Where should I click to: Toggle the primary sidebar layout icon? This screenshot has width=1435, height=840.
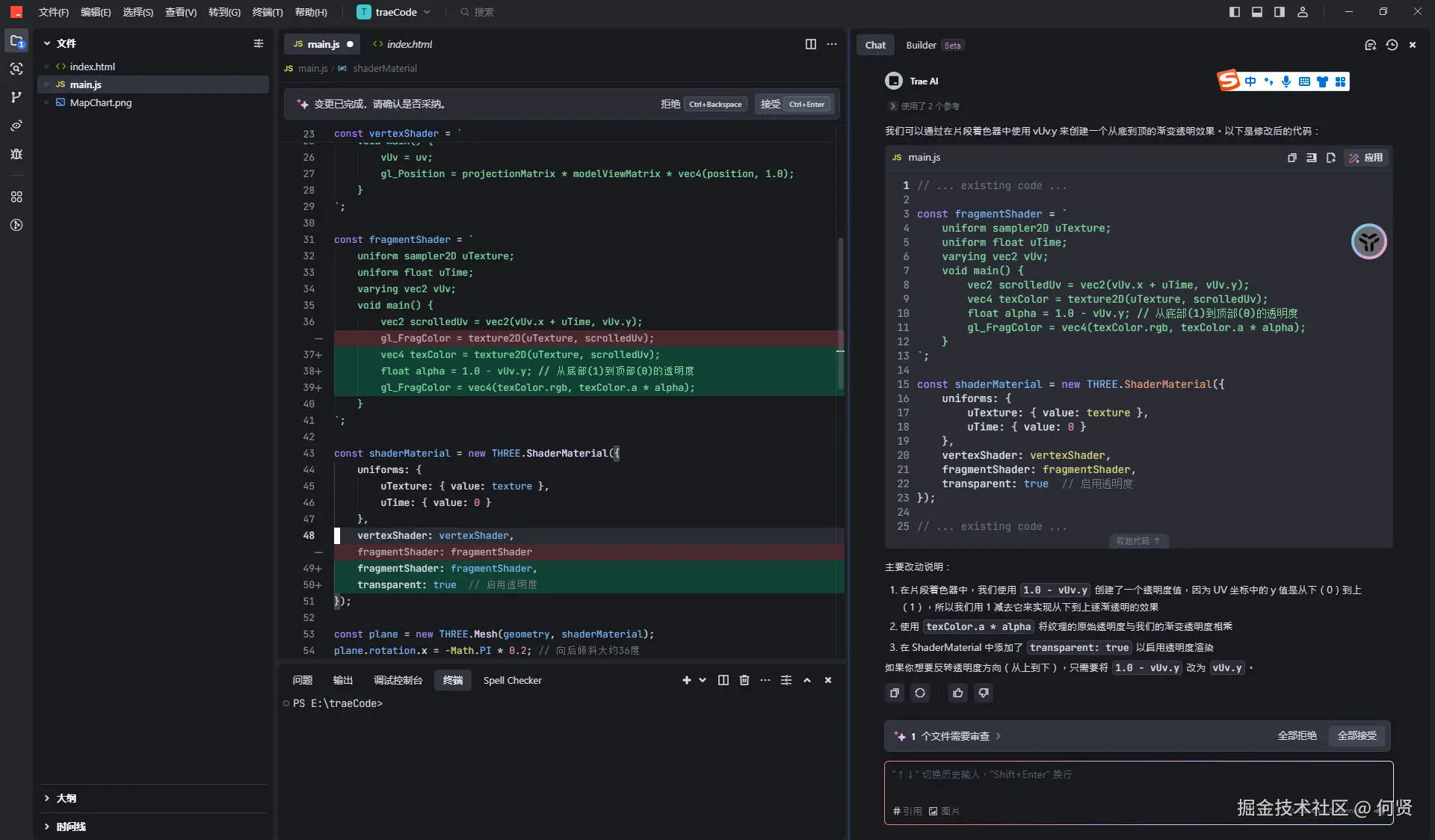coord(1234,12)
